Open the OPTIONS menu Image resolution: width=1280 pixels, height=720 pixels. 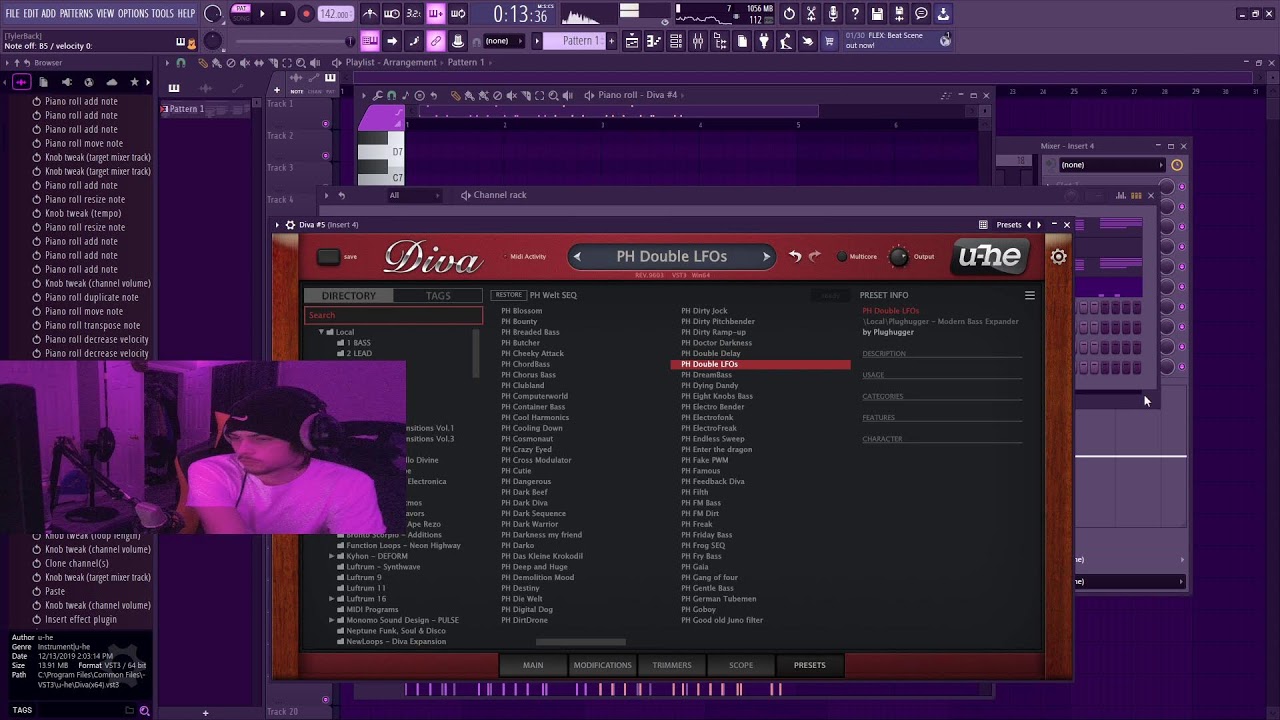(133, 14)
